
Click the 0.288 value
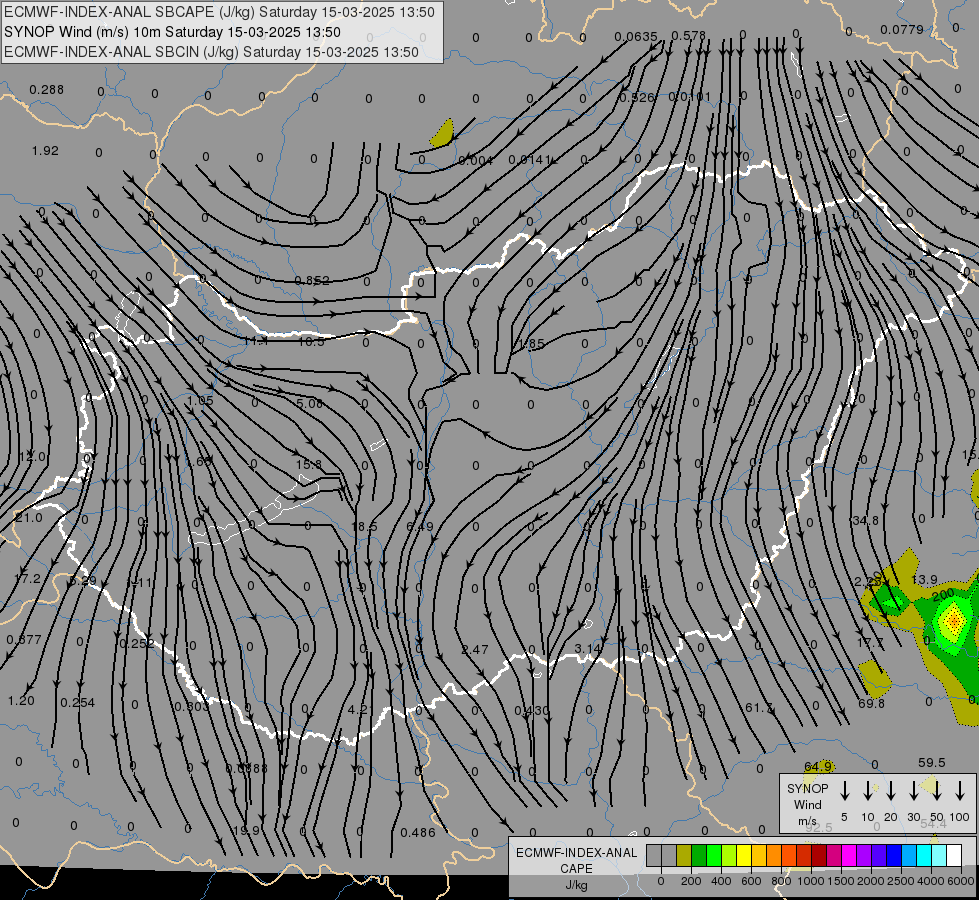click(47, 90)
